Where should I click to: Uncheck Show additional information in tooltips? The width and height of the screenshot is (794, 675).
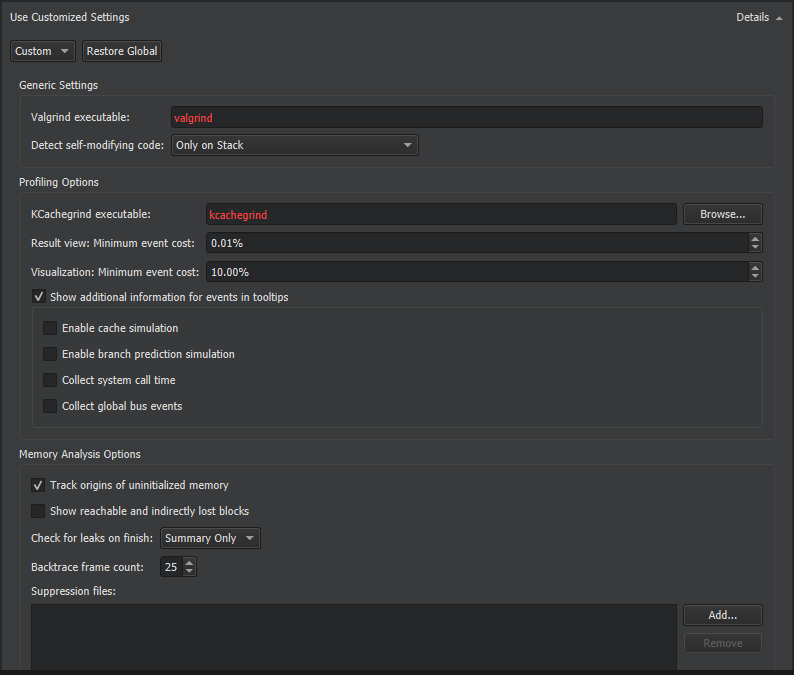tap(39, 297)
